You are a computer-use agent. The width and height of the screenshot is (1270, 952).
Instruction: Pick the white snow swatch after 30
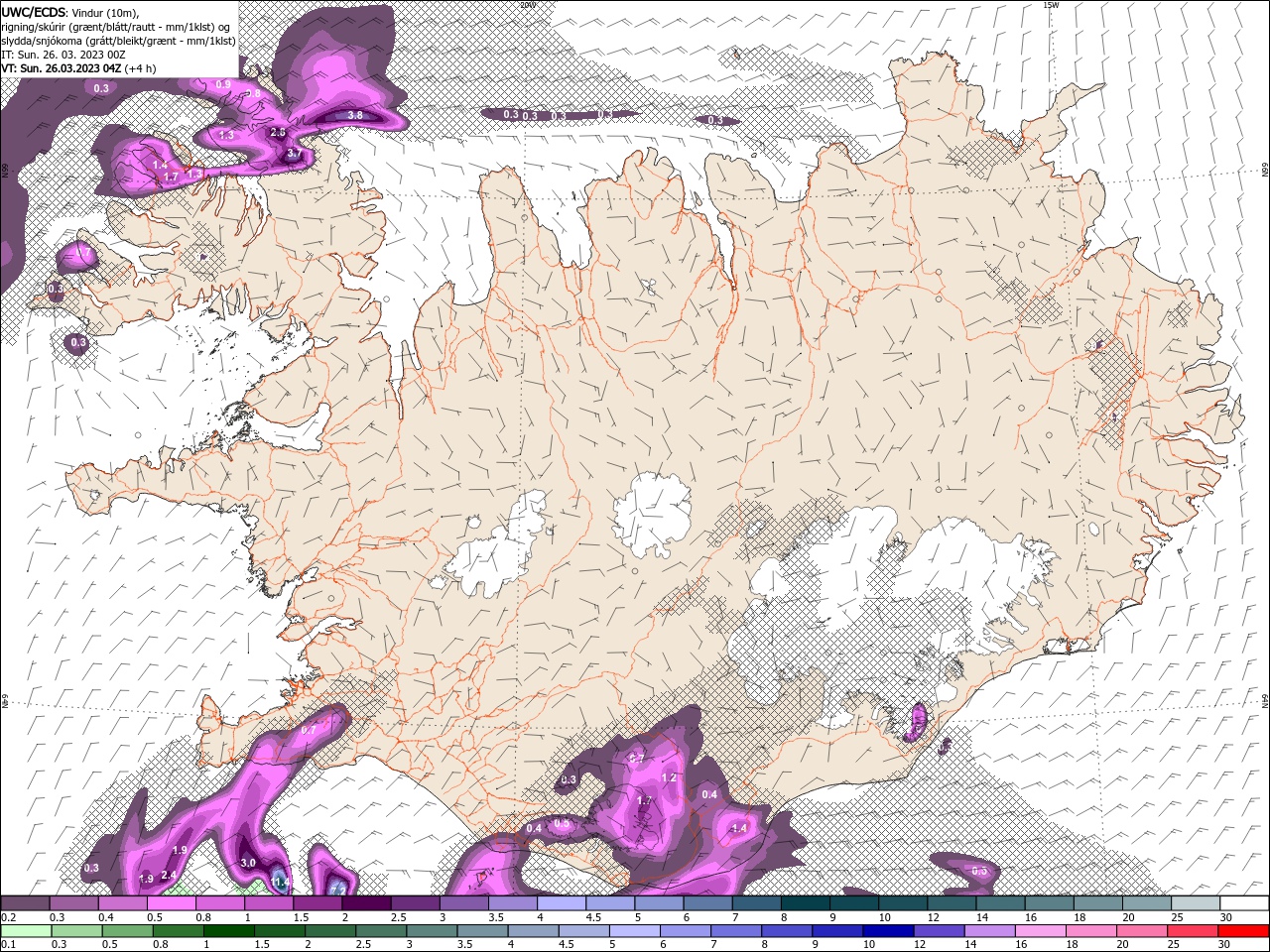tap(1244, 903)
